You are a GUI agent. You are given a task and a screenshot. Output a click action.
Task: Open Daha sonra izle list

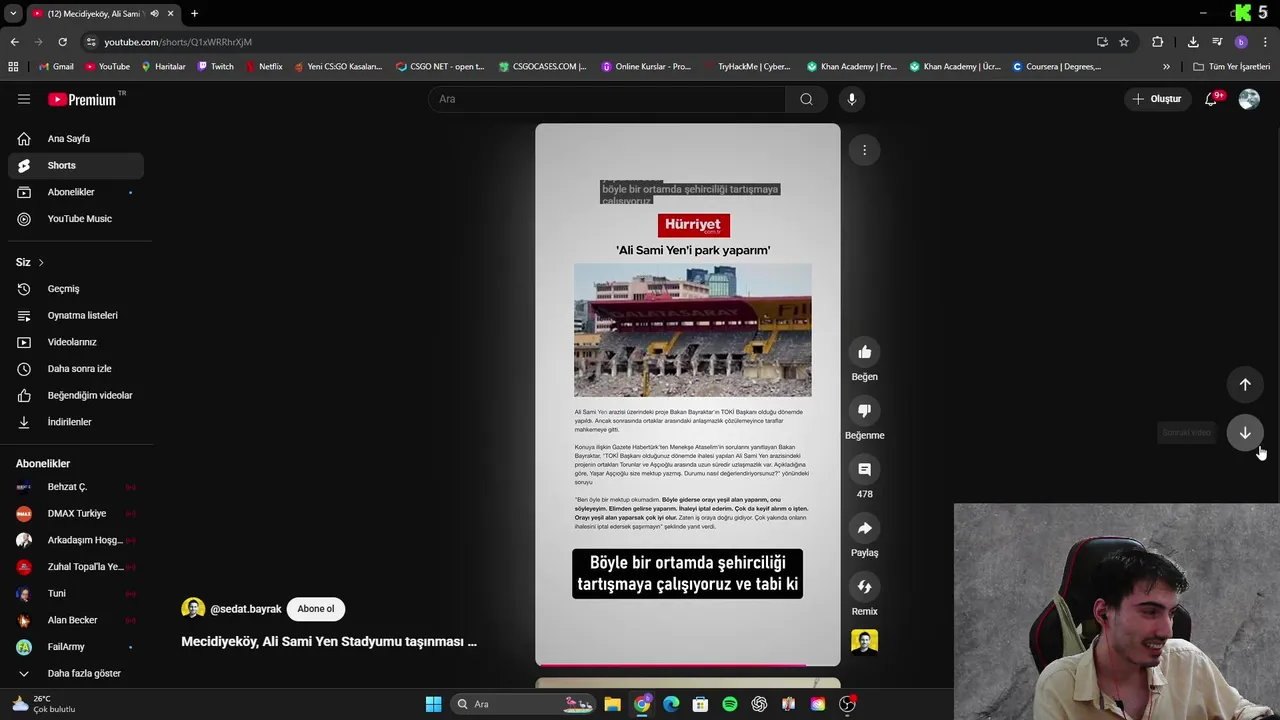[76, 369]
